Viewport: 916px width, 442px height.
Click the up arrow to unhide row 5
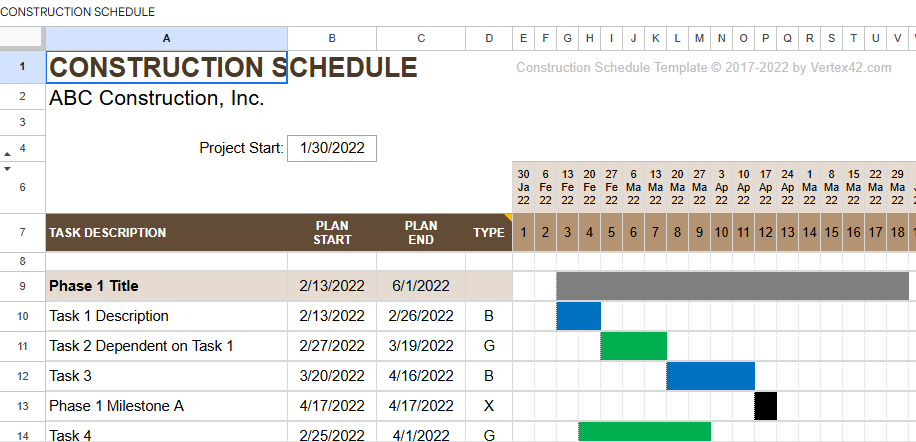(9, 154)
